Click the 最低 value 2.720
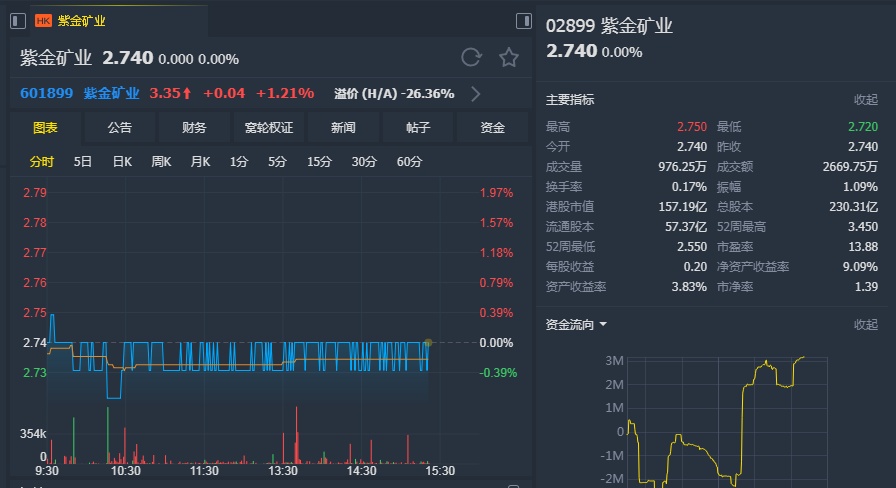Image resolution: width=896 pixels, height=488 pixels. click(863, 127)
